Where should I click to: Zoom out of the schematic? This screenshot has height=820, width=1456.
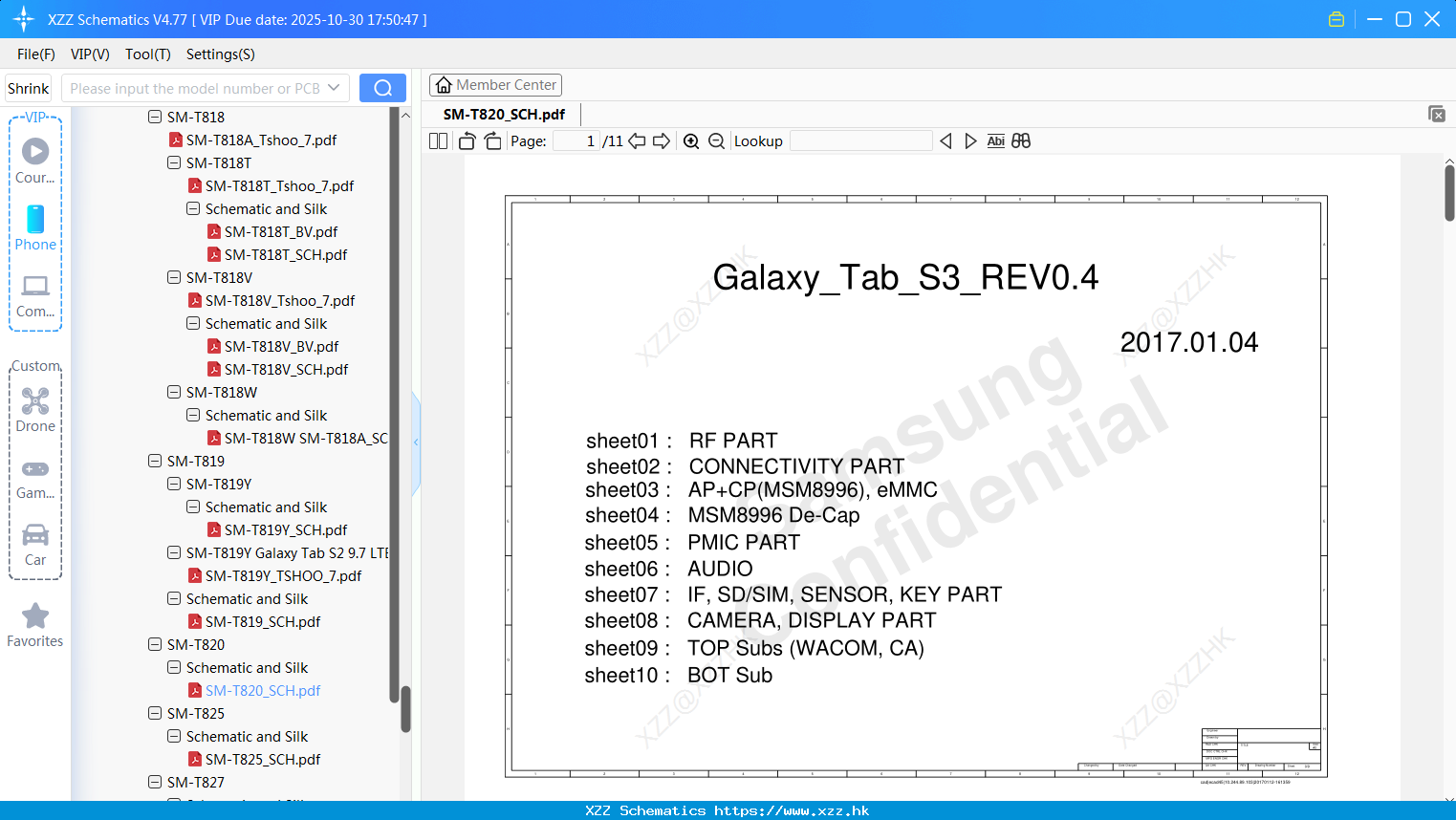[716, 140]
